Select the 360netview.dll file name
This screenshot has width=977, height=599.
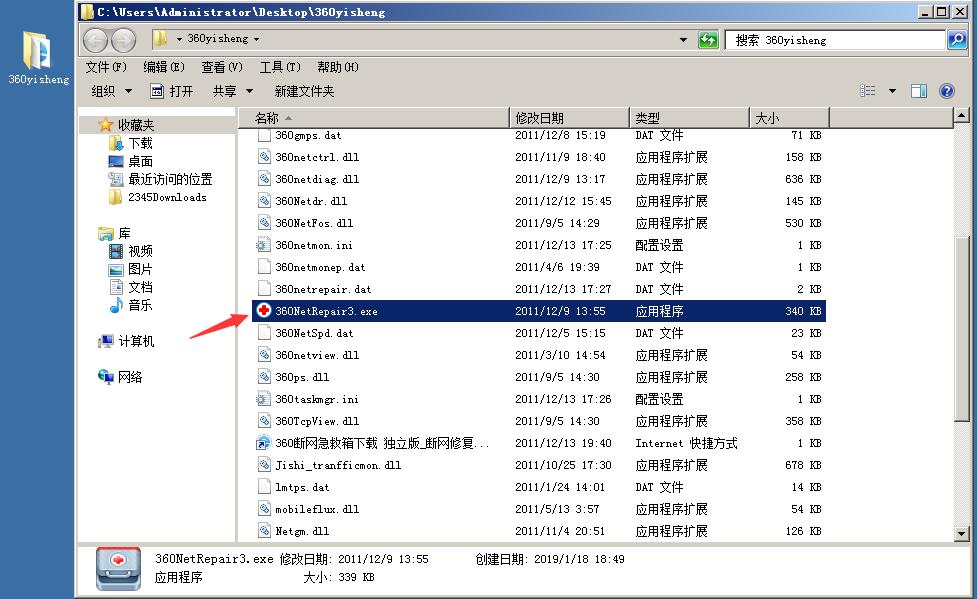pyautogui.click(x=317, y=355)
